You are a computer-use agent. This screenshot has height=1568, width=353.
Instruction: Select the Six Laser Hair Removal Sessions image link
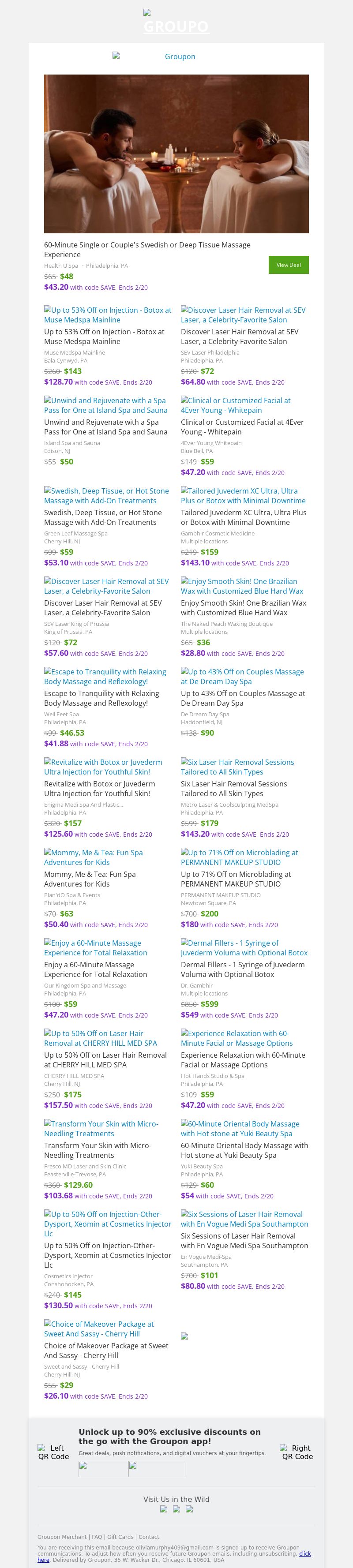[x=237, y=767]
